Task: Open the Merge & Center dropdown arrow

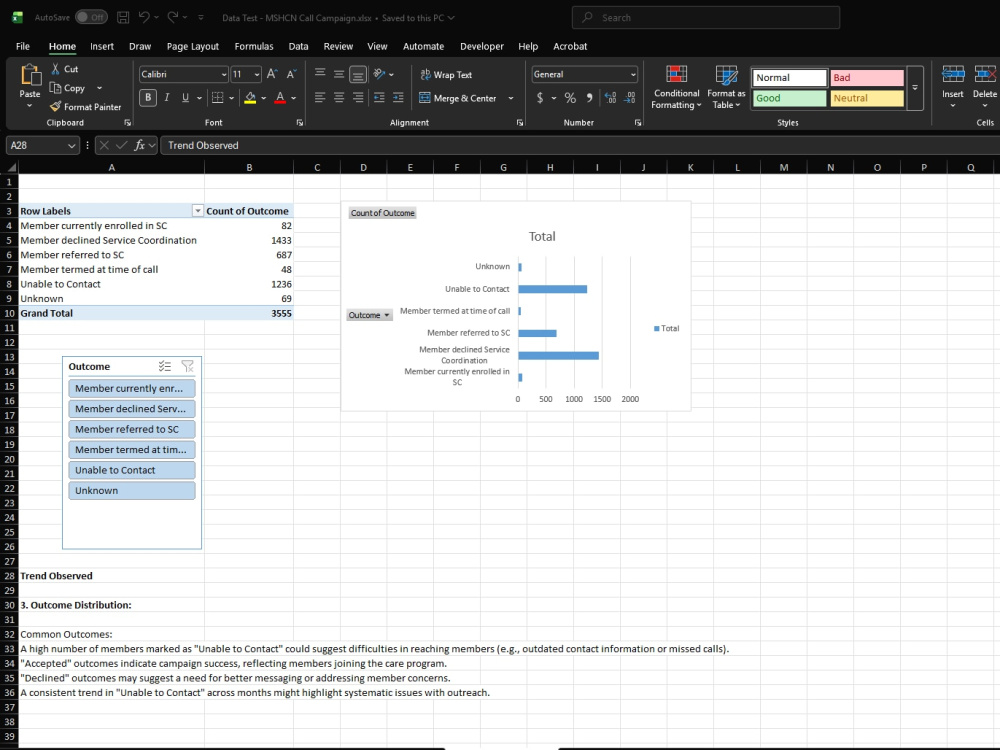Action: (x=511, y=98)
